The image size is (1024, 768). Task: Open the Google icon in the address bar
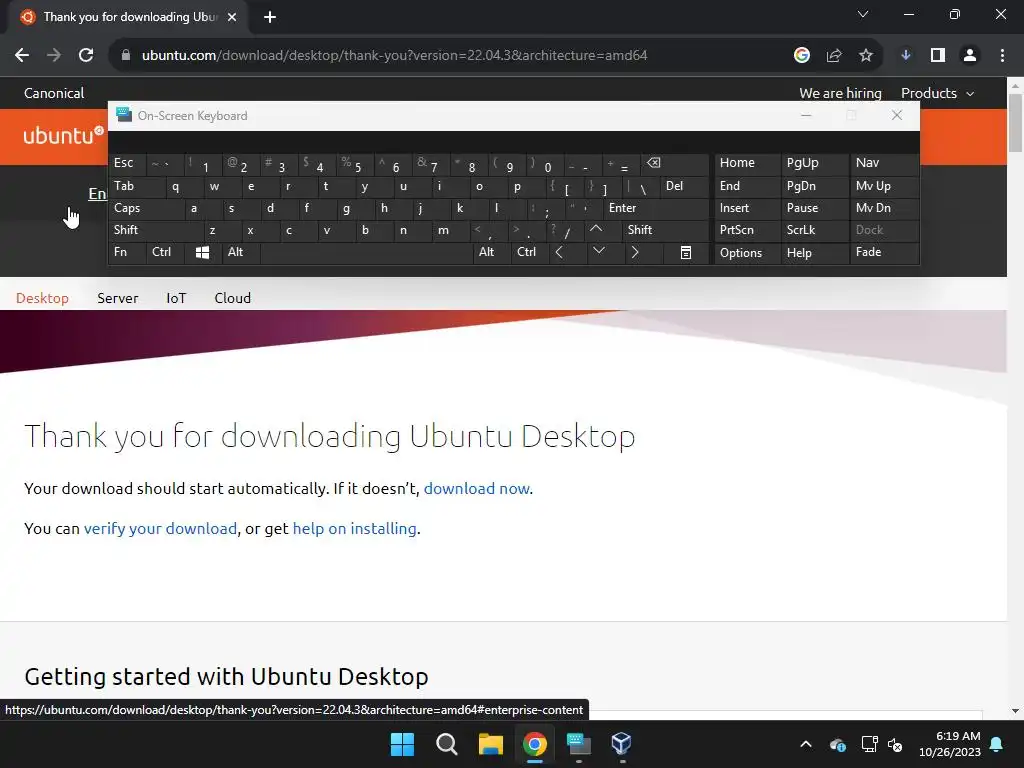[802, 56]
